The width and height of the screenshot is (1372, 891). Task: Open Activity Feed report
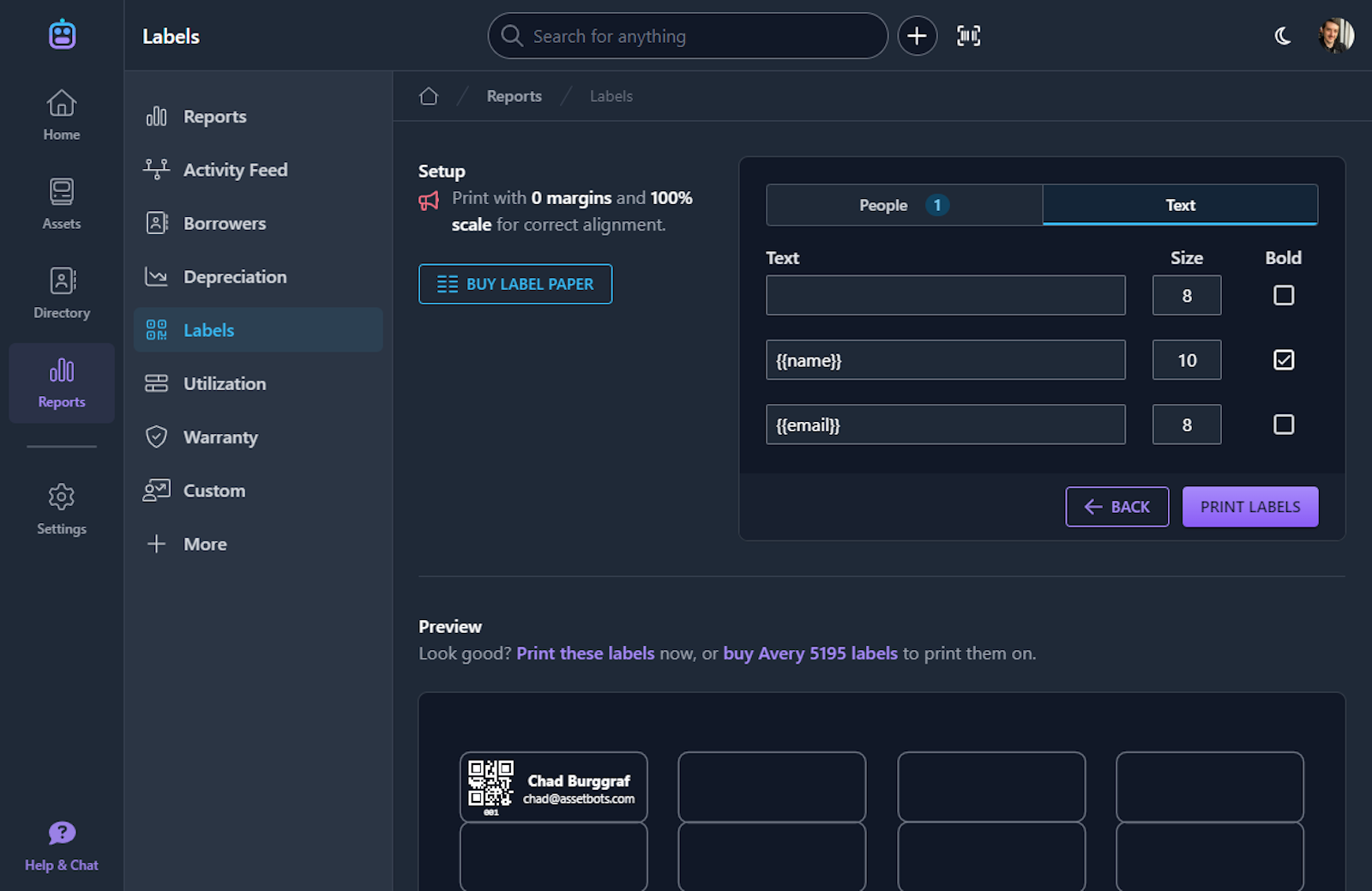point(258,170)
